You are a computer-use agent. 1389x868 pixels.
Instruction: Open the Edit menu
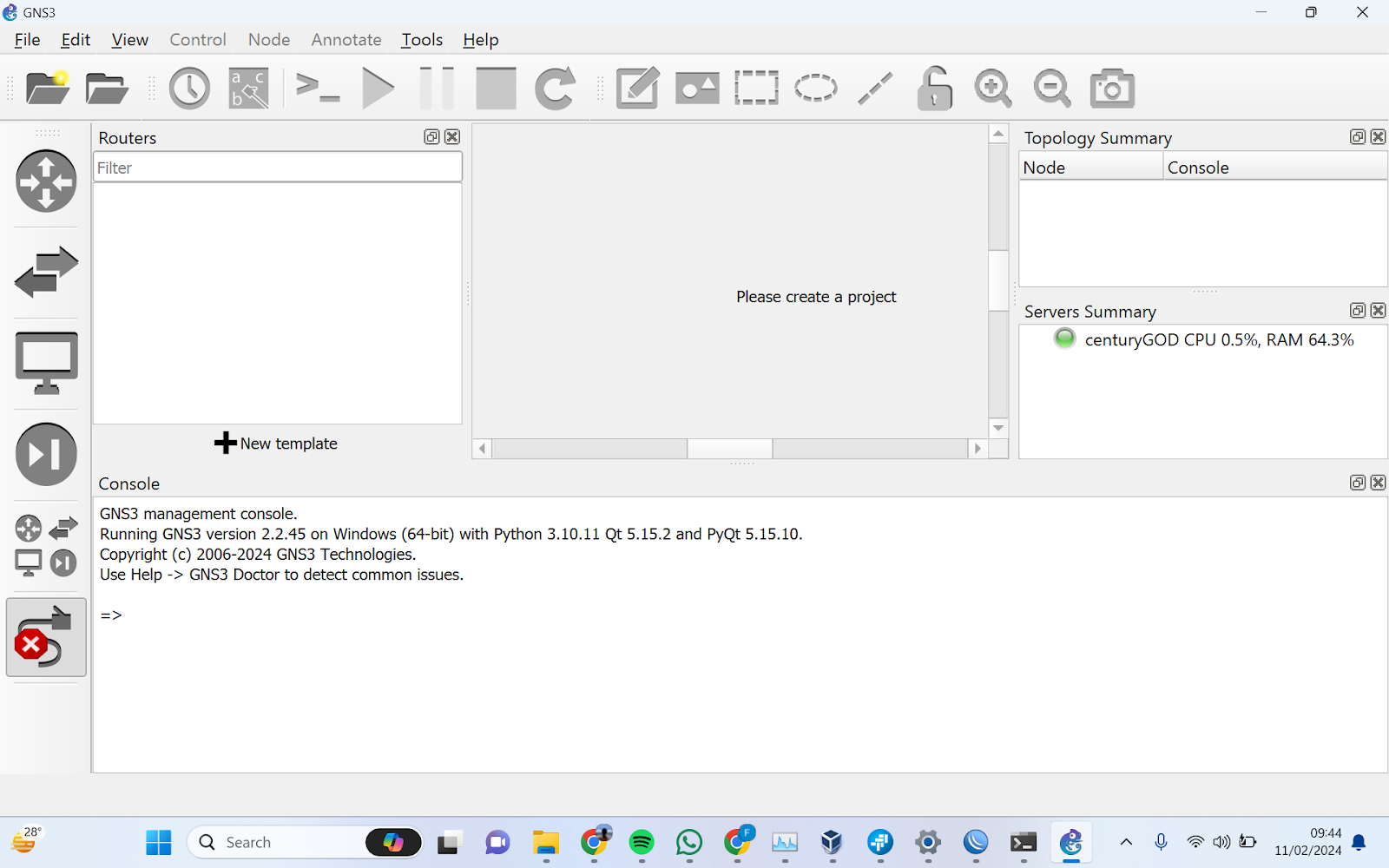click(76, 40)
